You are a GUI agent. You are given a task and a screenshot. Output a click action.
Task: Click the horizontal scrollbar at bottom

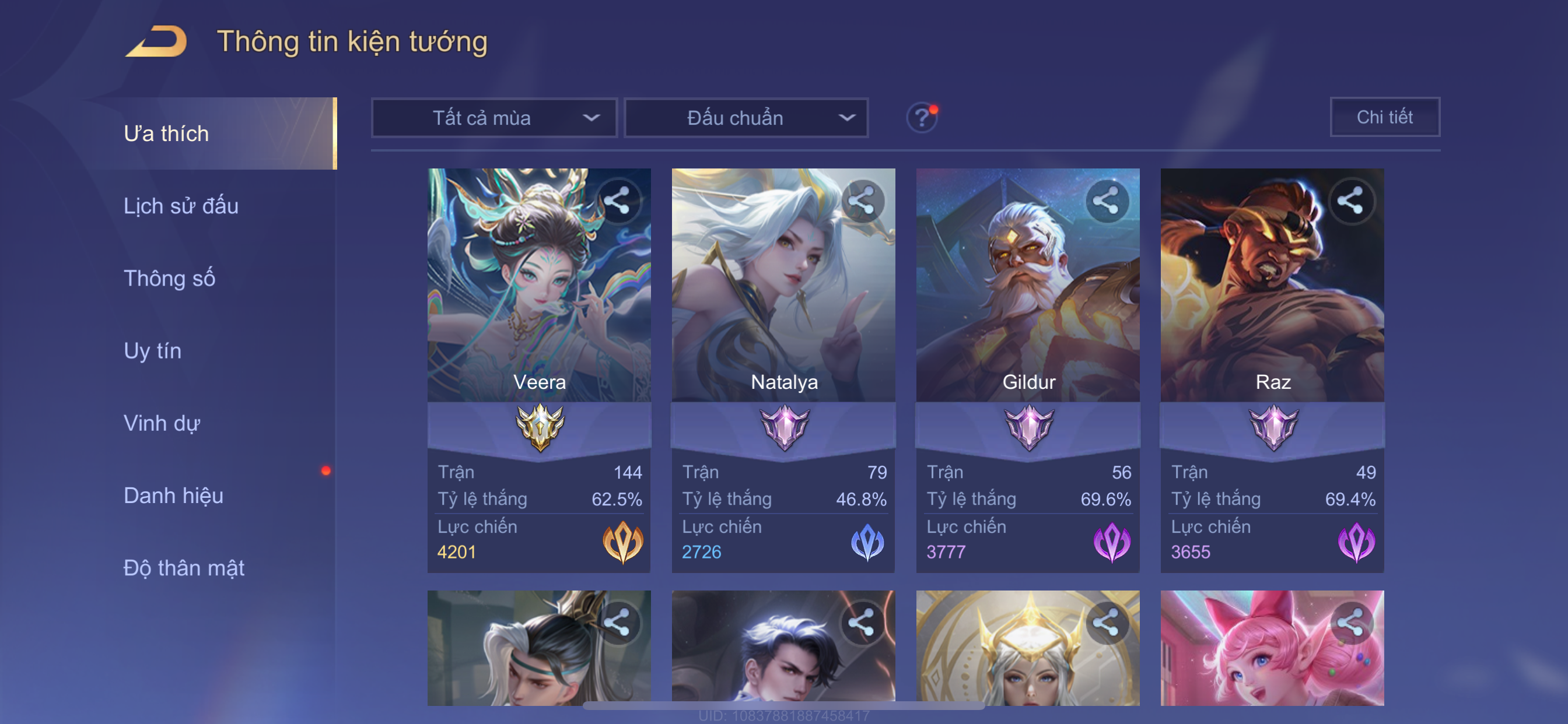pos(783,706)
